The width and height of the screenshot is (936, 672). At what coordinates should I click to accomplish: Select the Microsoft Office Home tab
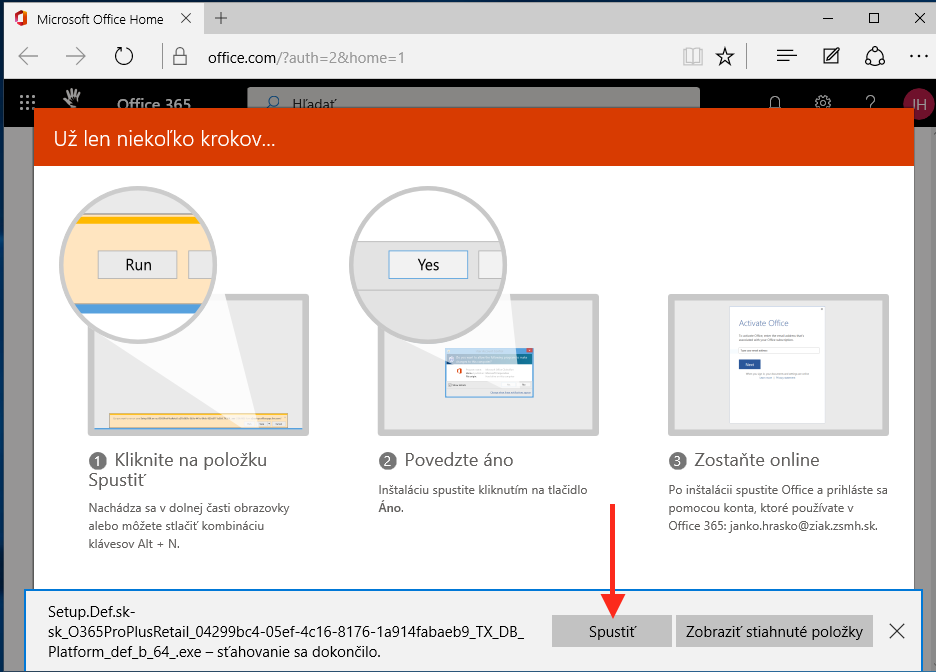(x=100, y=18)
